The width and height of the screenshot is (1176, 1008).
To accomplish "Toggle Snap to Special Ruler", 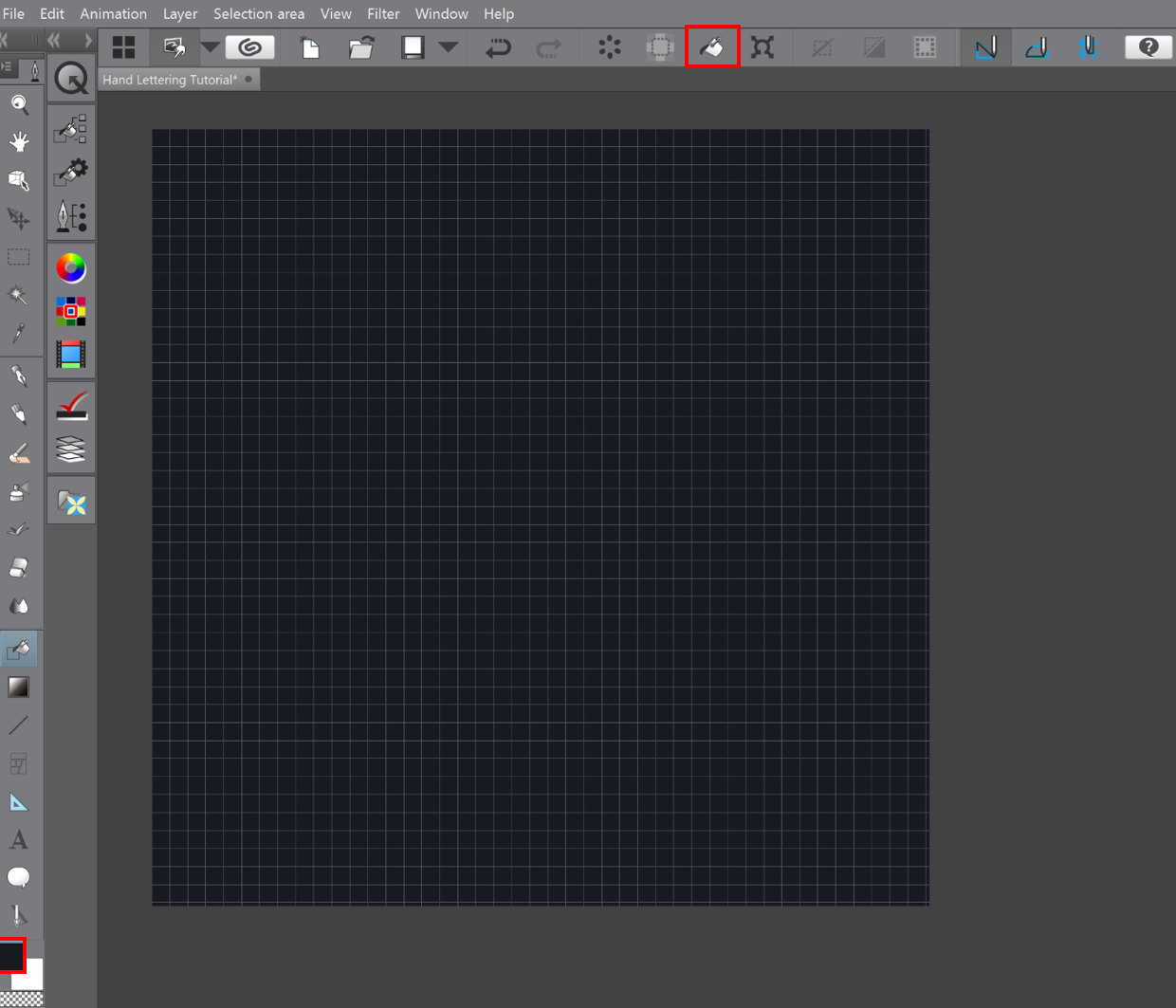I will (1037, 46).
